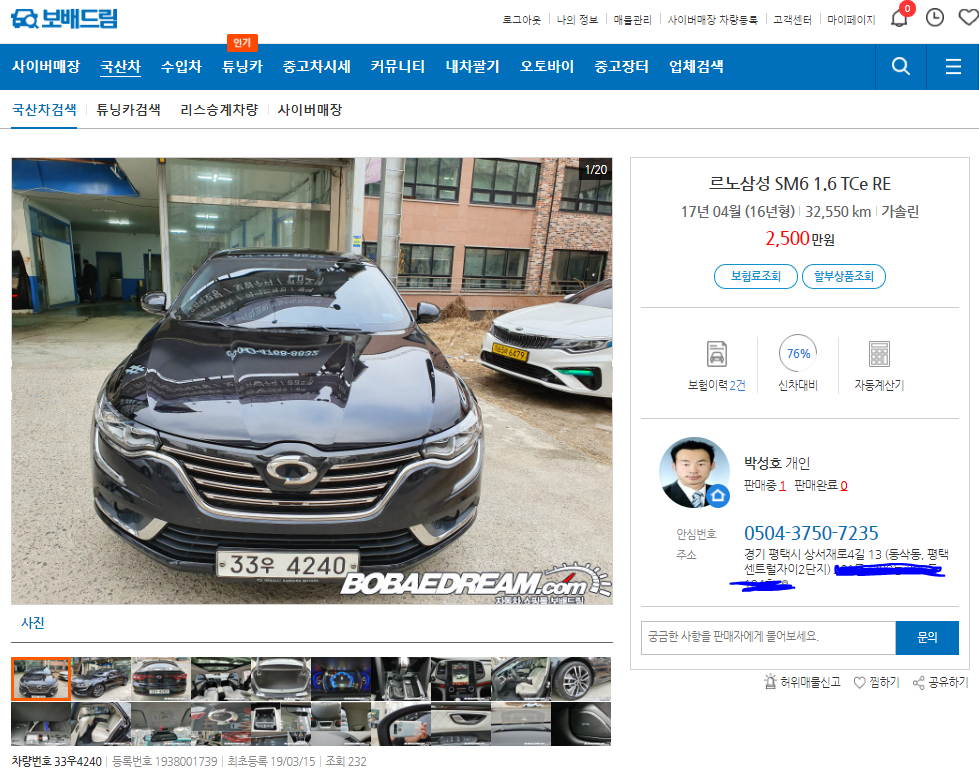
Task: Open 사이버매장 in blue navigation bar
Action: [46, 66]
